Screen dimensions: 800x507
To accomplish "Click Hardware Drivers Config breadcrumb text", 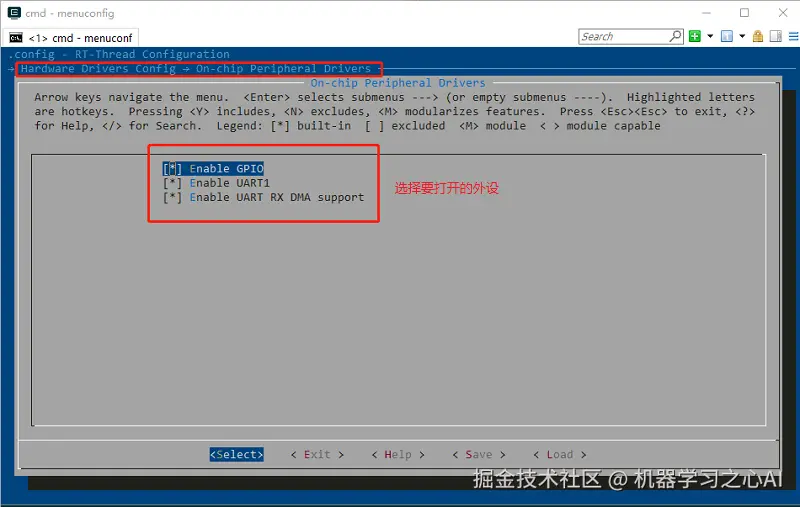I will [x=98, y=68].
